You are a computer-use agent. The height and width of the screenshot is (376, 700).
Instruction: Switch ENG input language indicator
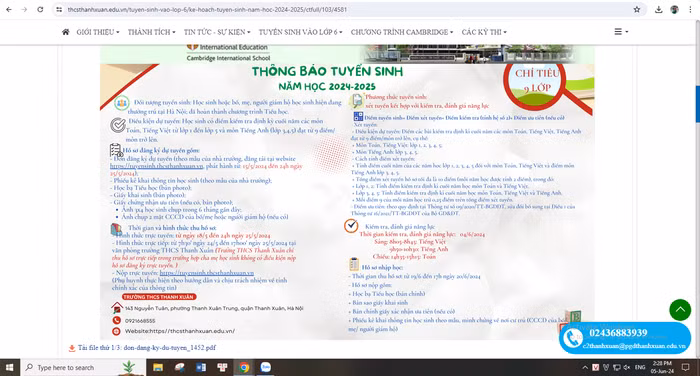tap(640, 367)
